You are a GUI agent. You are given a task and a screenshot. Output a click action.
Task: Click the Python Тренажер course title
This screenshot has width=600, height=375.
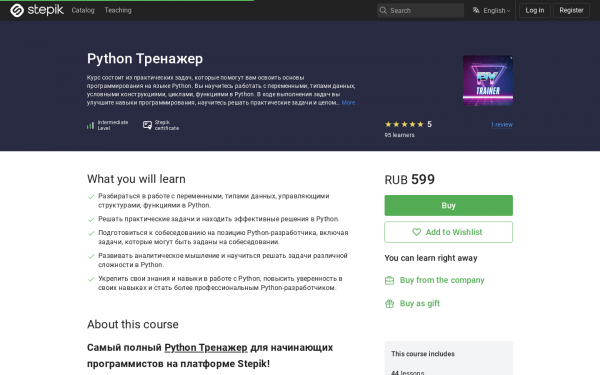pos(145,59)
